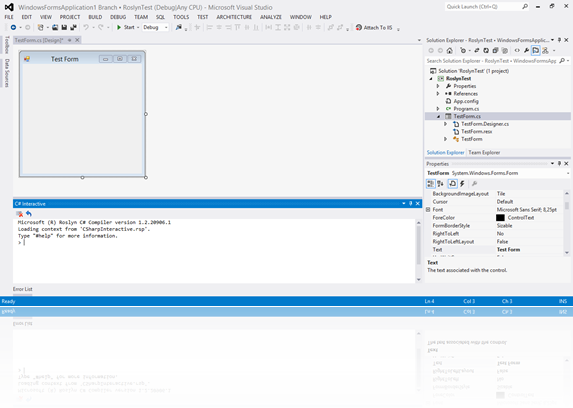Select App.config in Solution Explorer
The height and width of the screenshot is (408, 573).
click(x=466, y=101)
